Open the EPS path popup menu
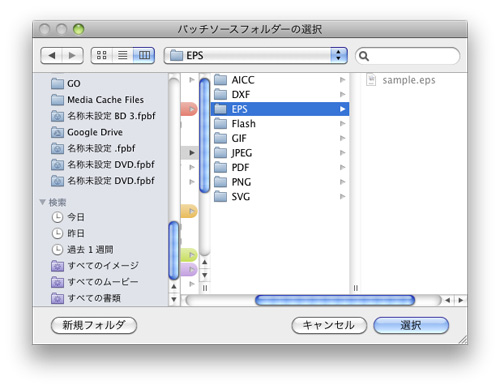 (x=256, y=55)
